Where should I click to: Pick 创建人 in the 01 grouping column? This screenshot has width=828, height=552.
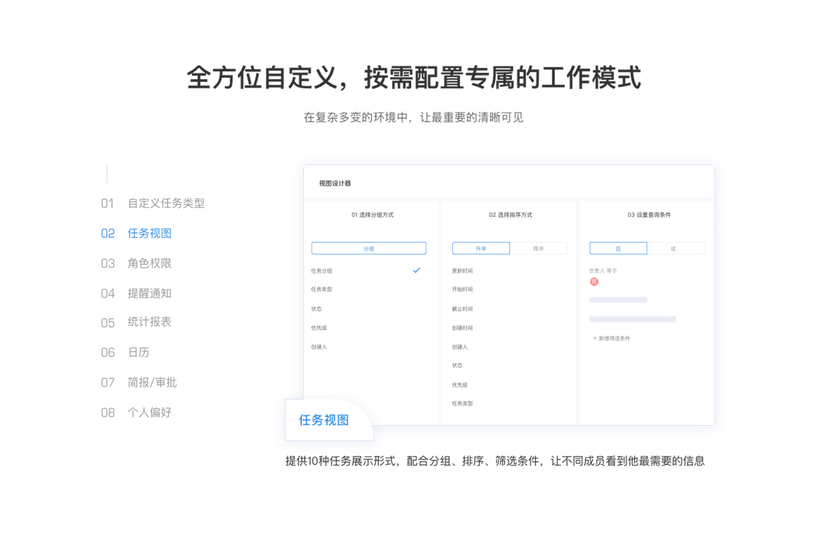pyautogui.click(x=319, y=347)
